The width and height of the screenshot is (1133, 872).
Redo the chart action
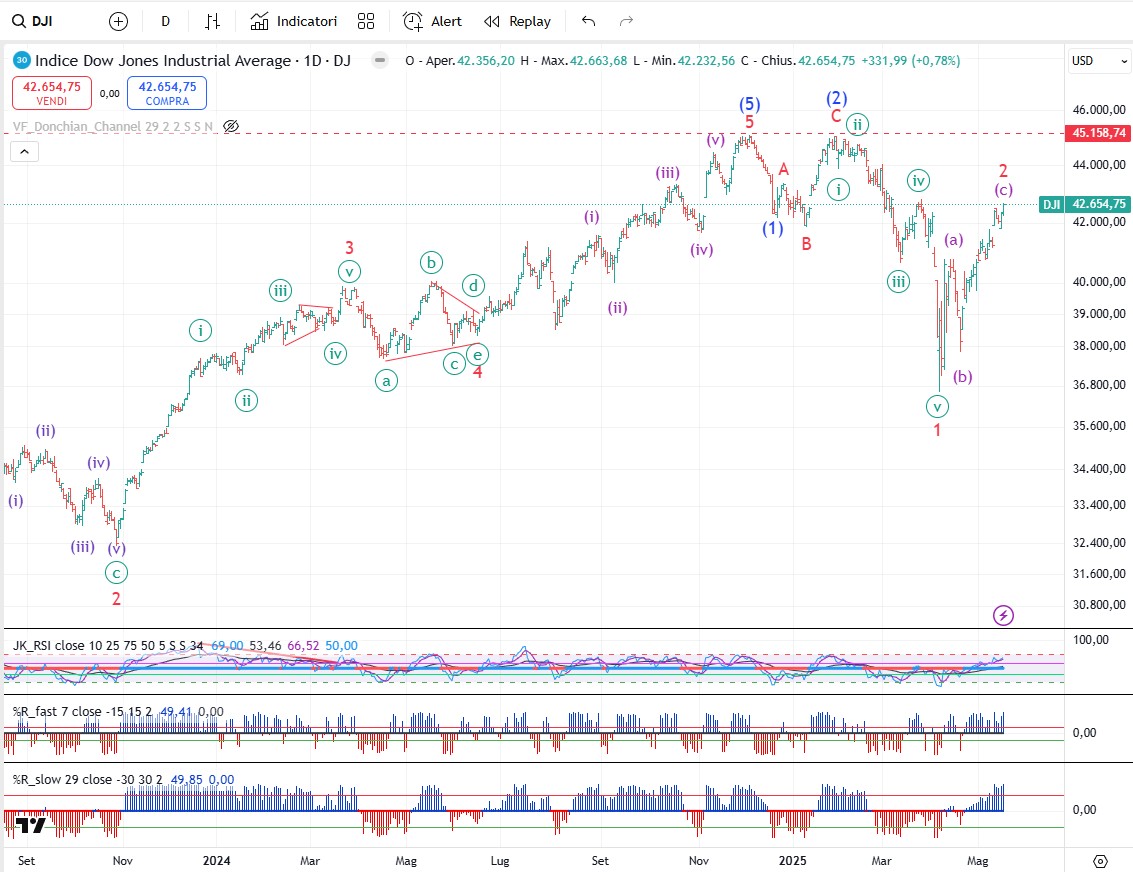coord(626,22)
